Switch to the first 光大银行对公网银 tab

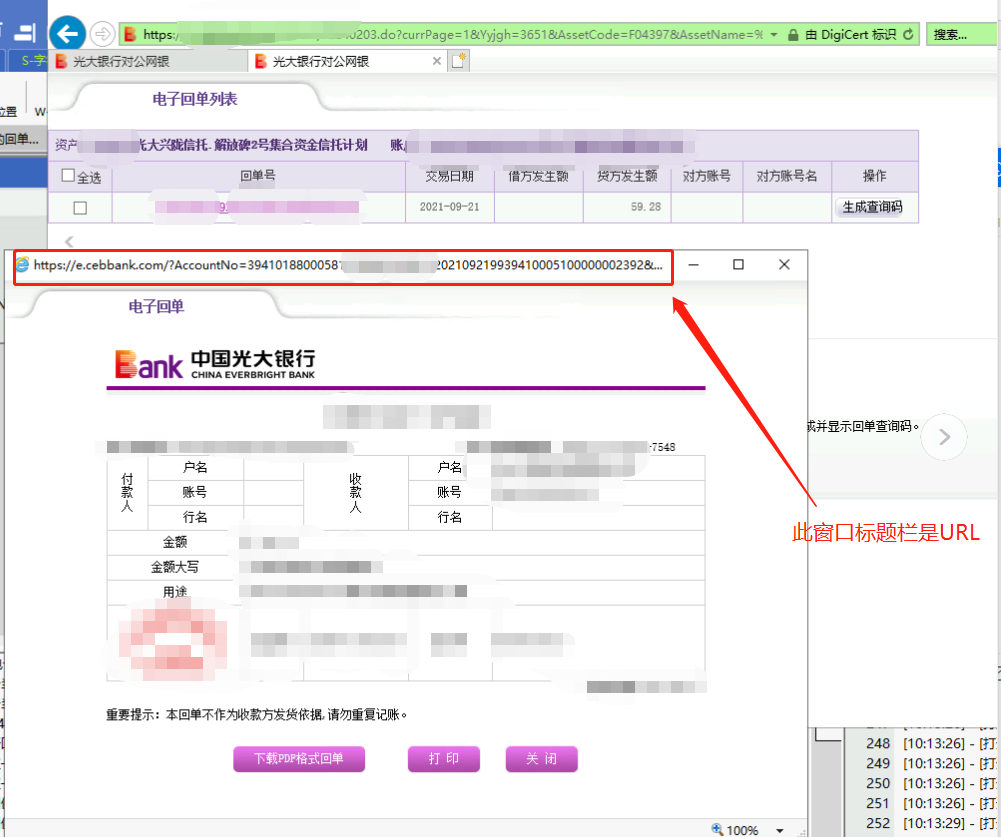(150, 61)
